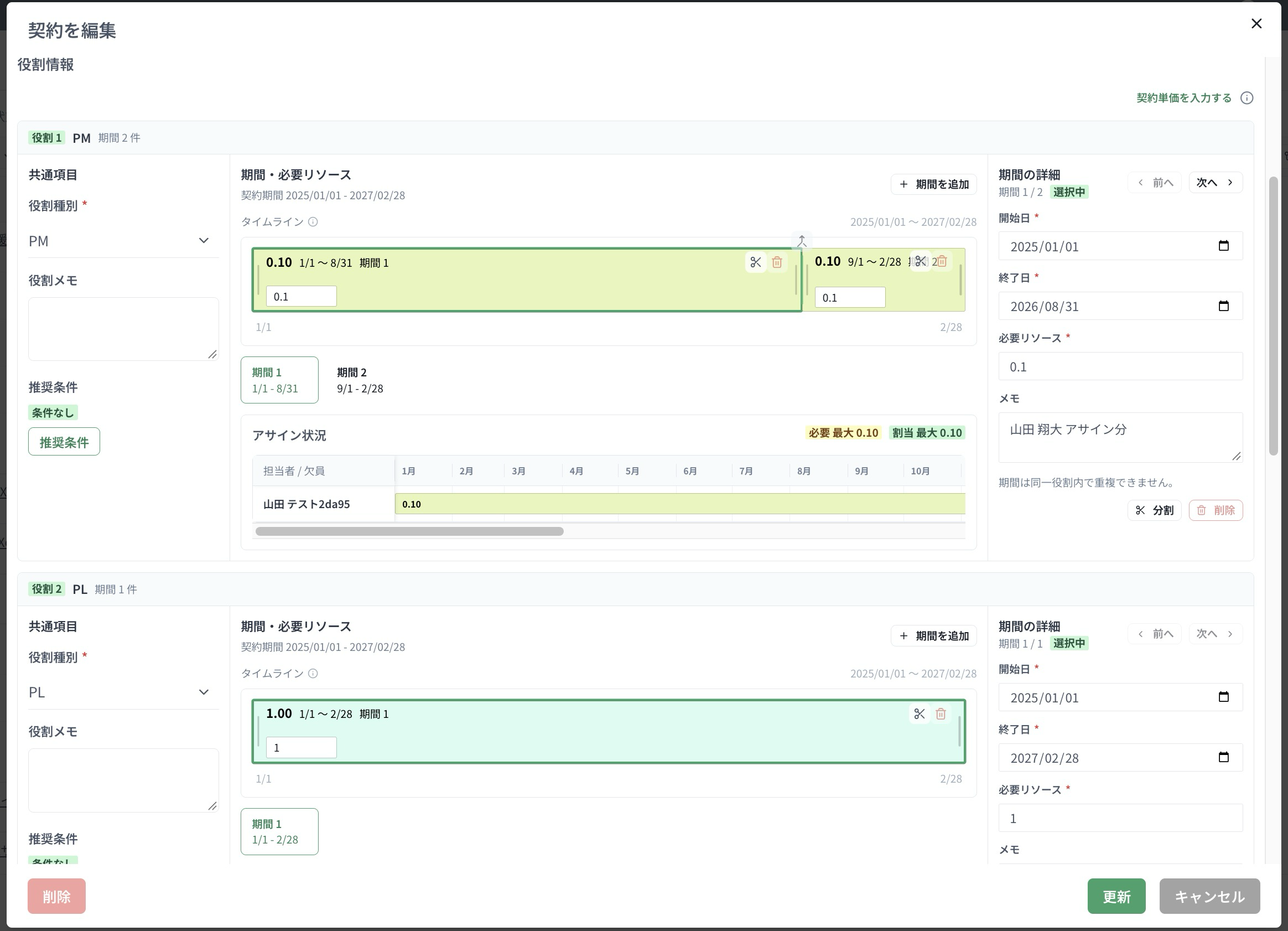The image size is (1288, 931).
Task: Click info icon beside PM タイムライン label
Action: point(313,222)
